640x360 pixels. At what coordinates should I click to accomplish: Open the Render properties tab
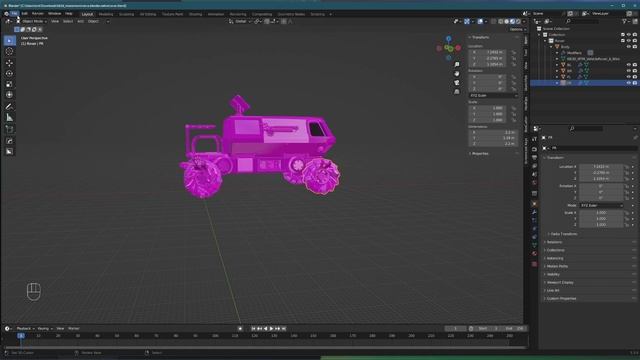pyautogui.click(x=534, y=149)
